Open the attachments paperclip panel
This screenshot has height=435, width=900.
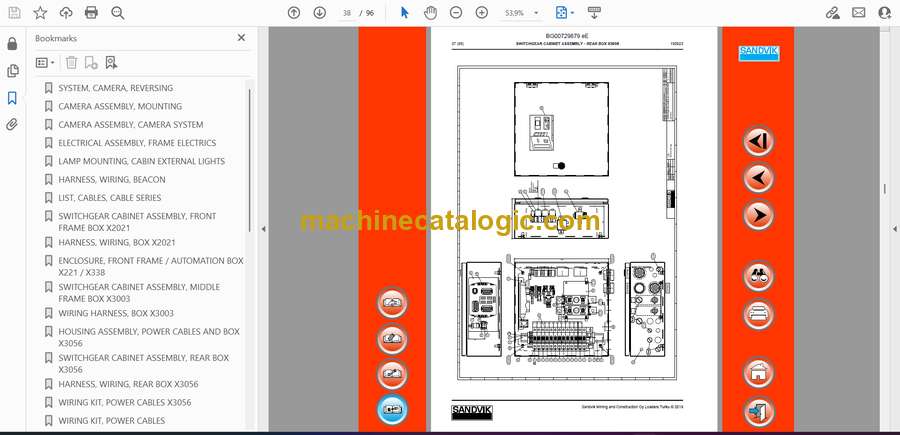(12, 125)
